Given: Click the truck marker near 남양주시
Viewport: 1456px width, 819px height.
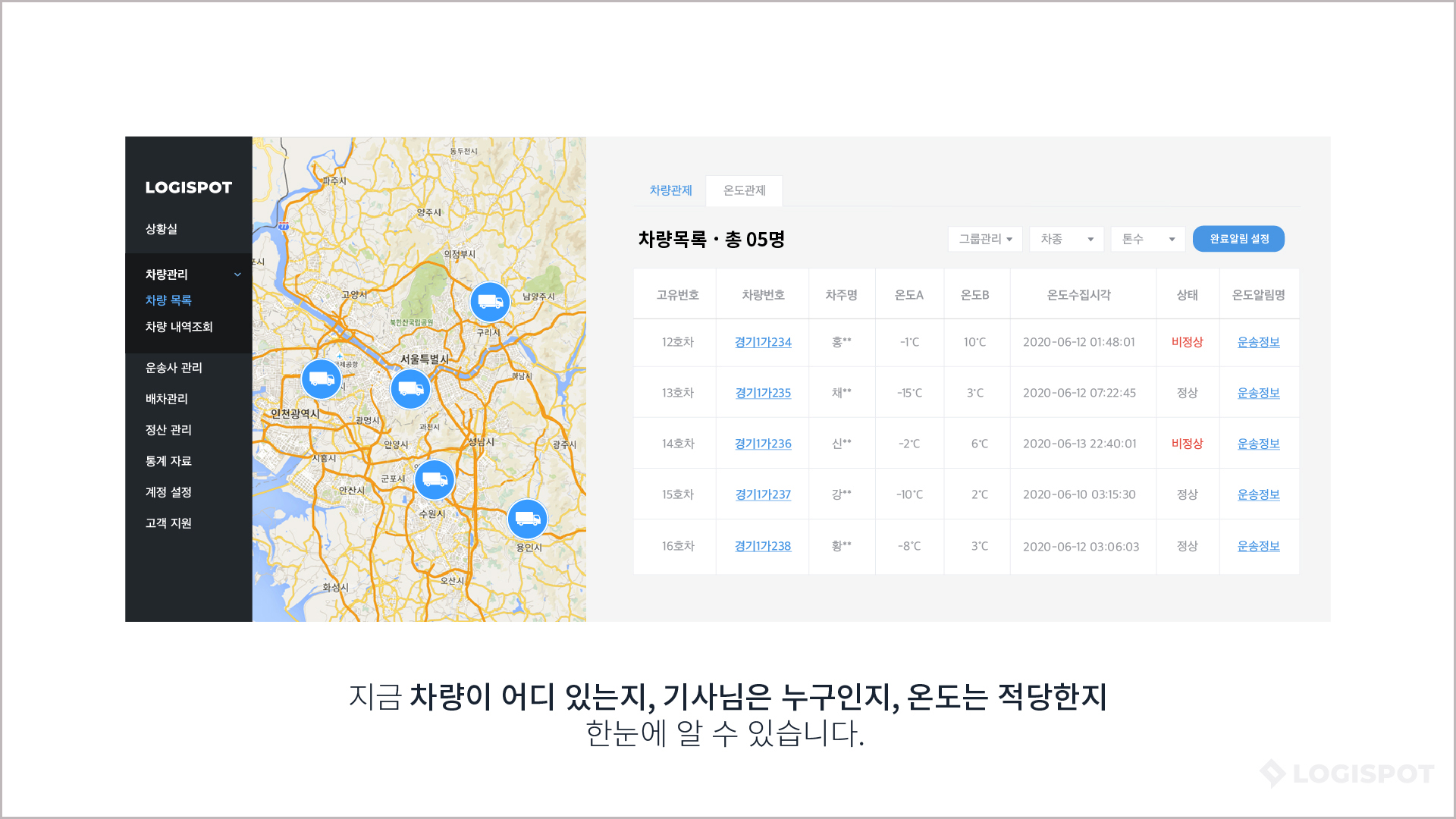Looking at the screenshot, I should pyautogui.click(x=490, y=302).
